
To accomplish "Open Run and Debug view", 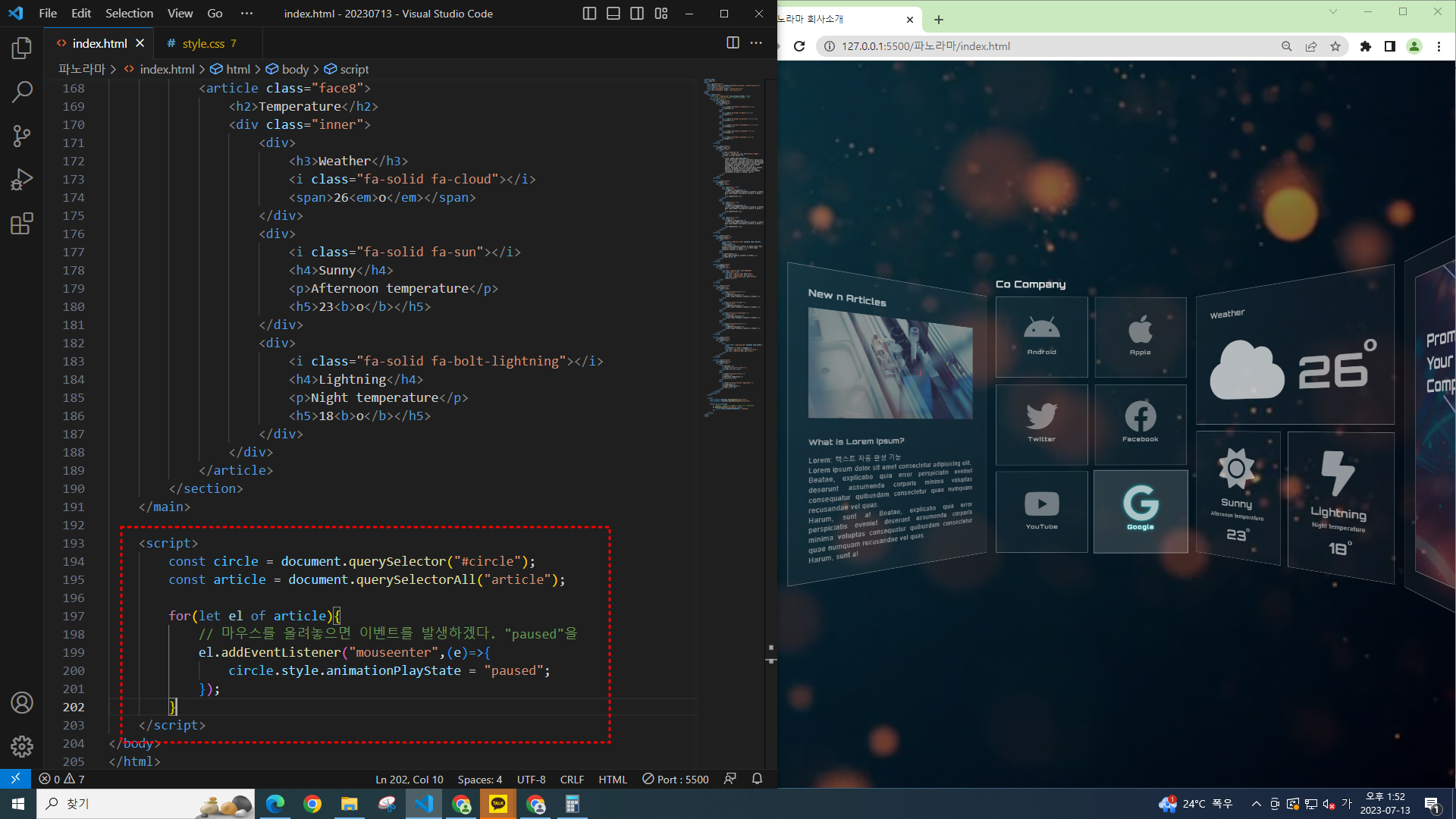I will click(x=22, y=180).
